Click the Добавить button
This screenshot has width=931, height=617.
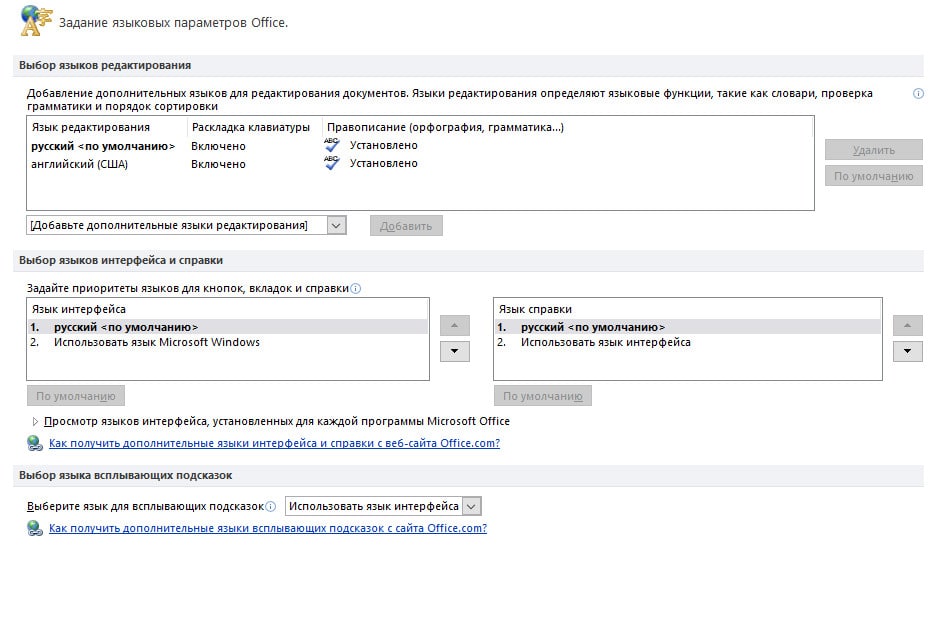click(406, 226)
